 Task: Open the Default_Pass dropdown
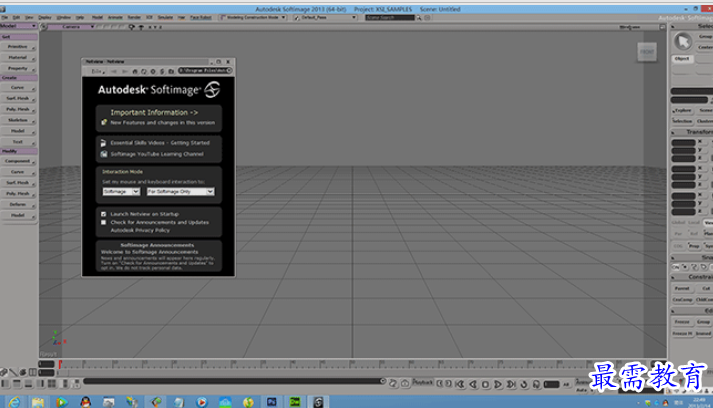click(x=325, y=18)
